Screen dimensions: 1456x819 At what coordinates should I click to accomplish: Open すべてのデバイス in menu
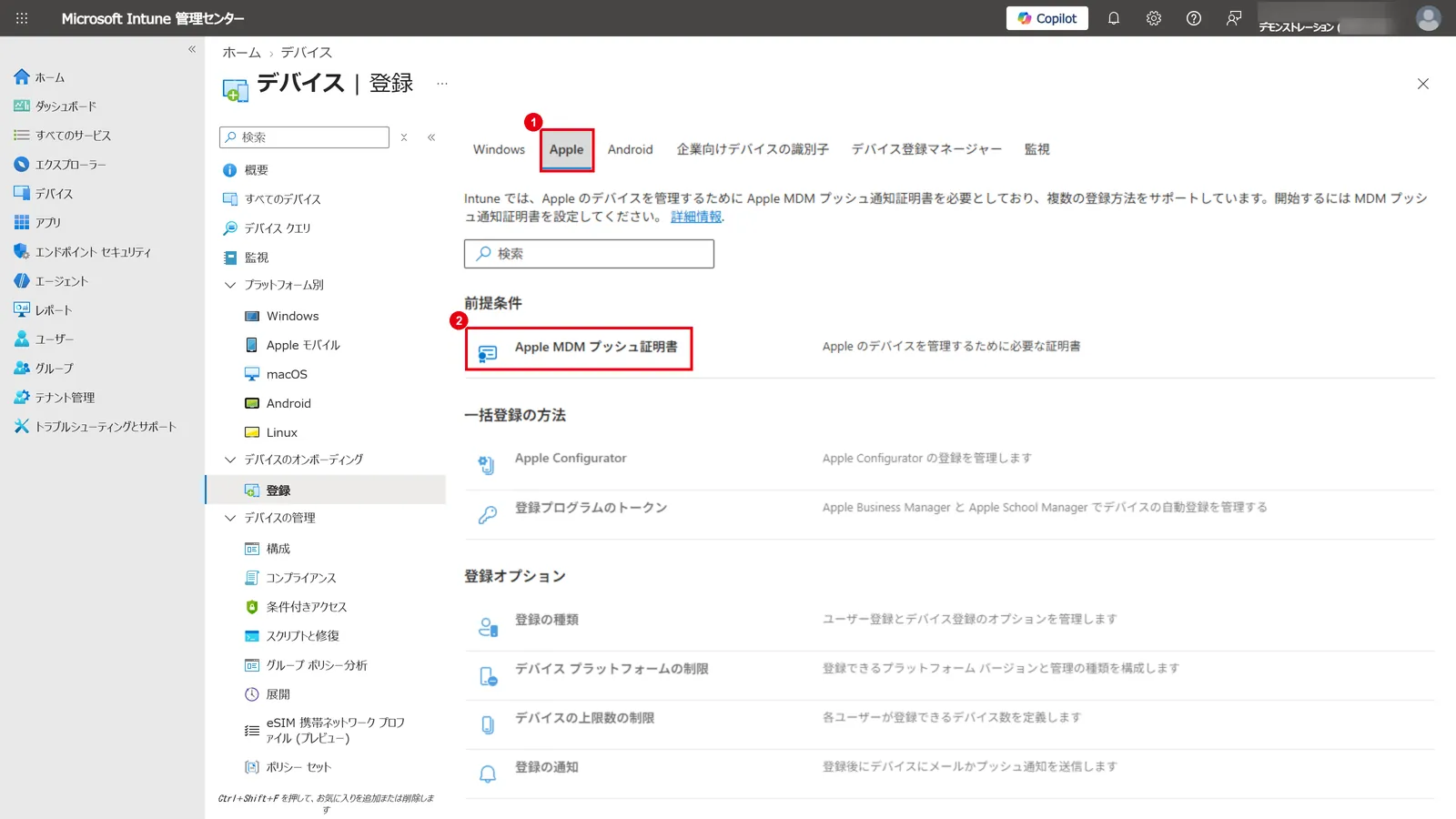pyautogui.click(x=283, y=199)
